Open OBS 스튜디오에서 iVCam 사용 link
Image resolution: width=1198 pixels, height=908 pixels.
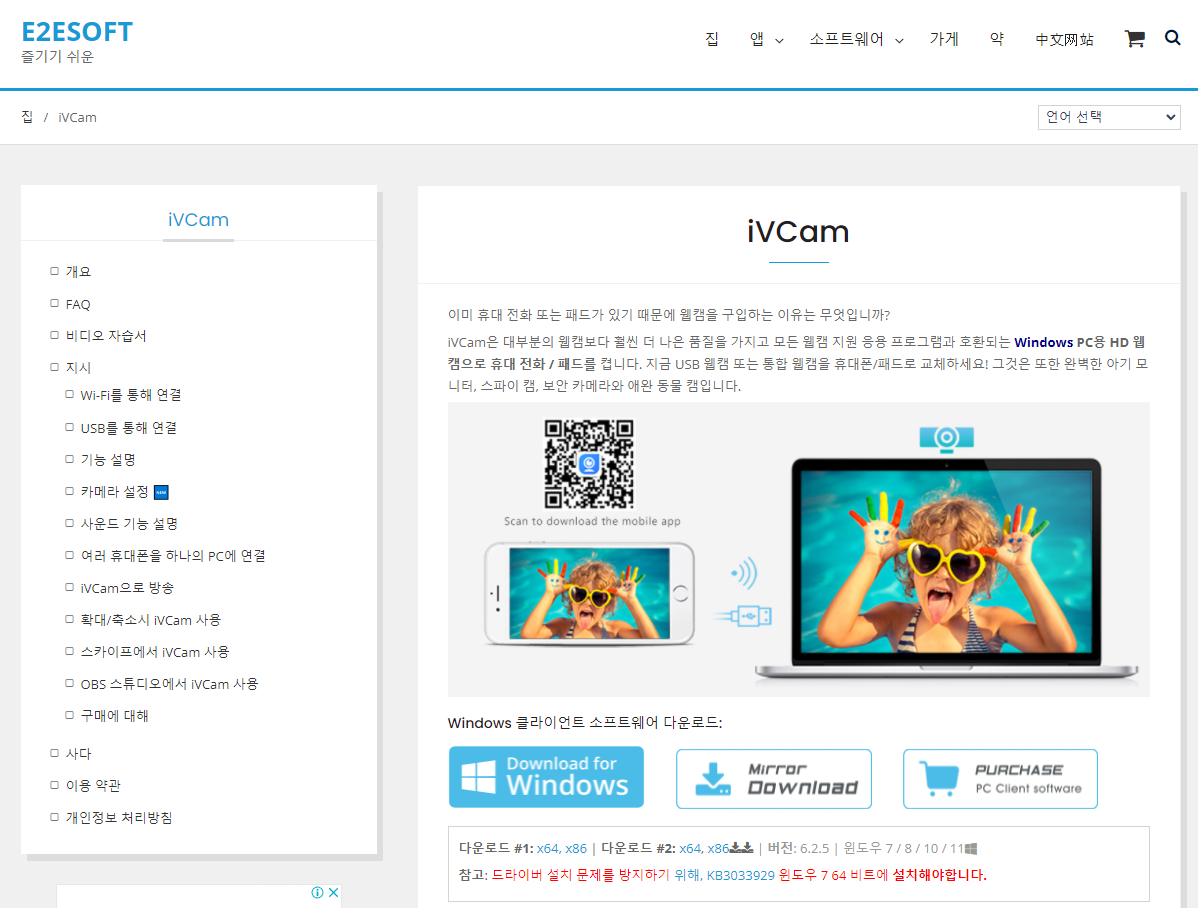point(170,685)
